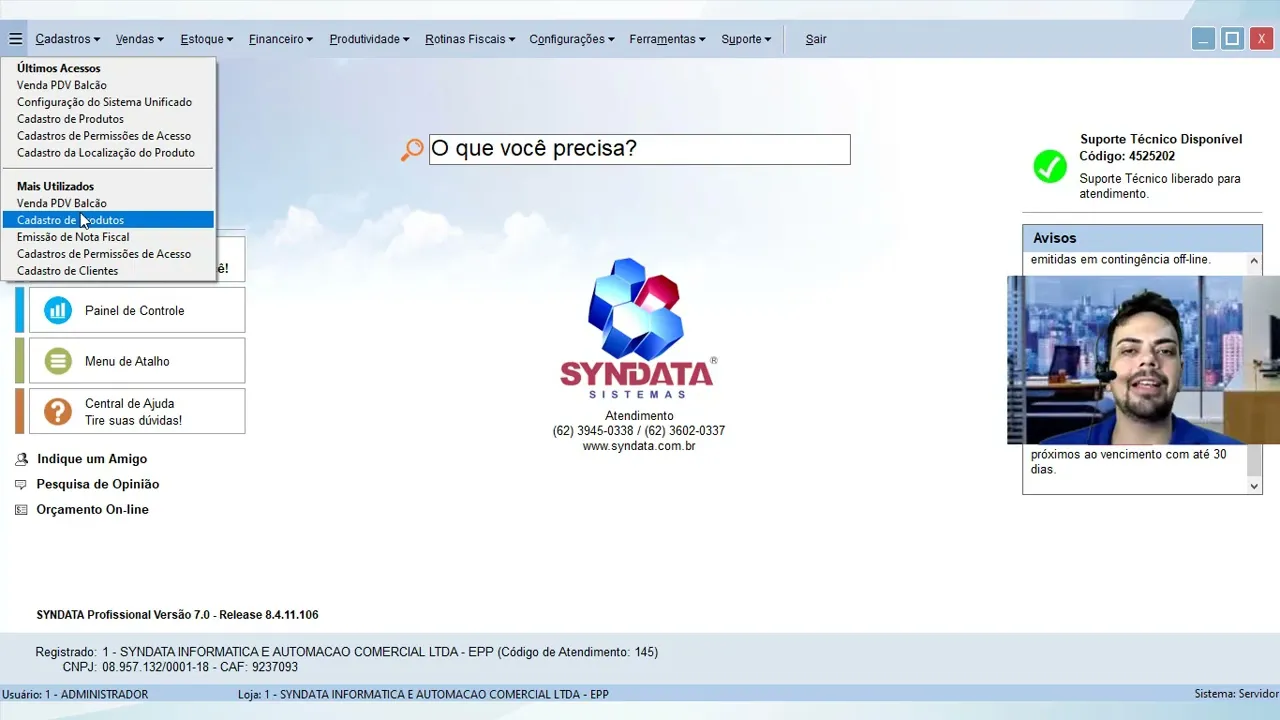Image resolution: width=1280 pixels, height=720 pixels.
Task: Open the Vendas dropdown menu
Action: [140, 39]
